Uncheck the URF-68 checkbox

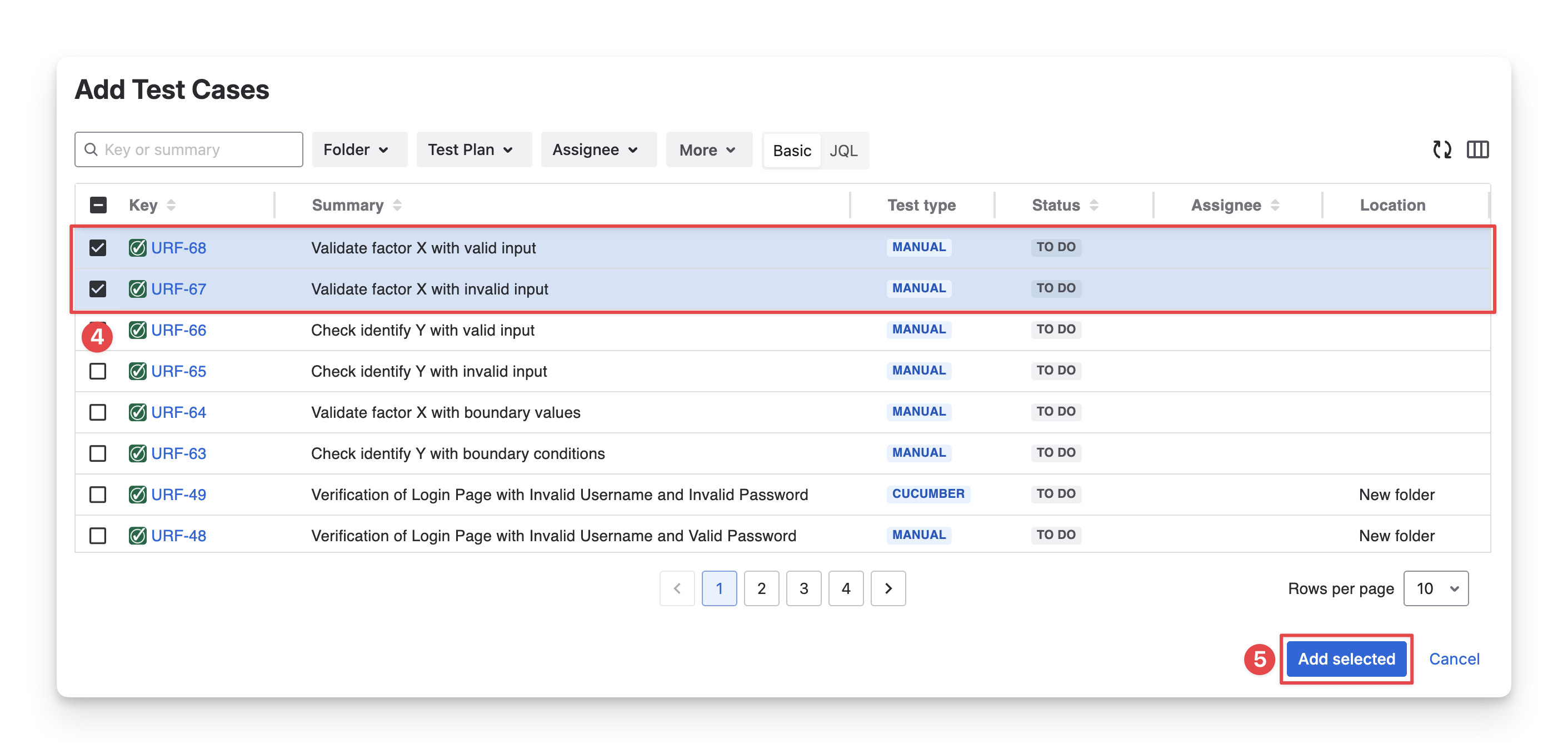tap(98, 248)
